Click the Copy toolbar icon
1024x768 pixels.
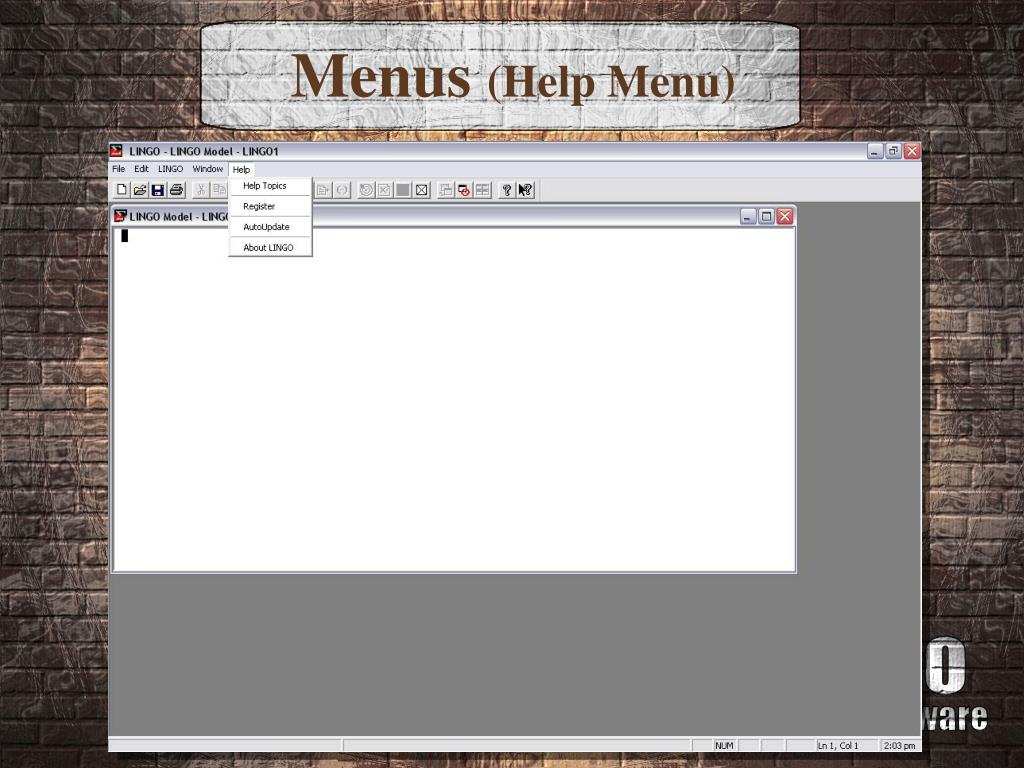point(219,190)
